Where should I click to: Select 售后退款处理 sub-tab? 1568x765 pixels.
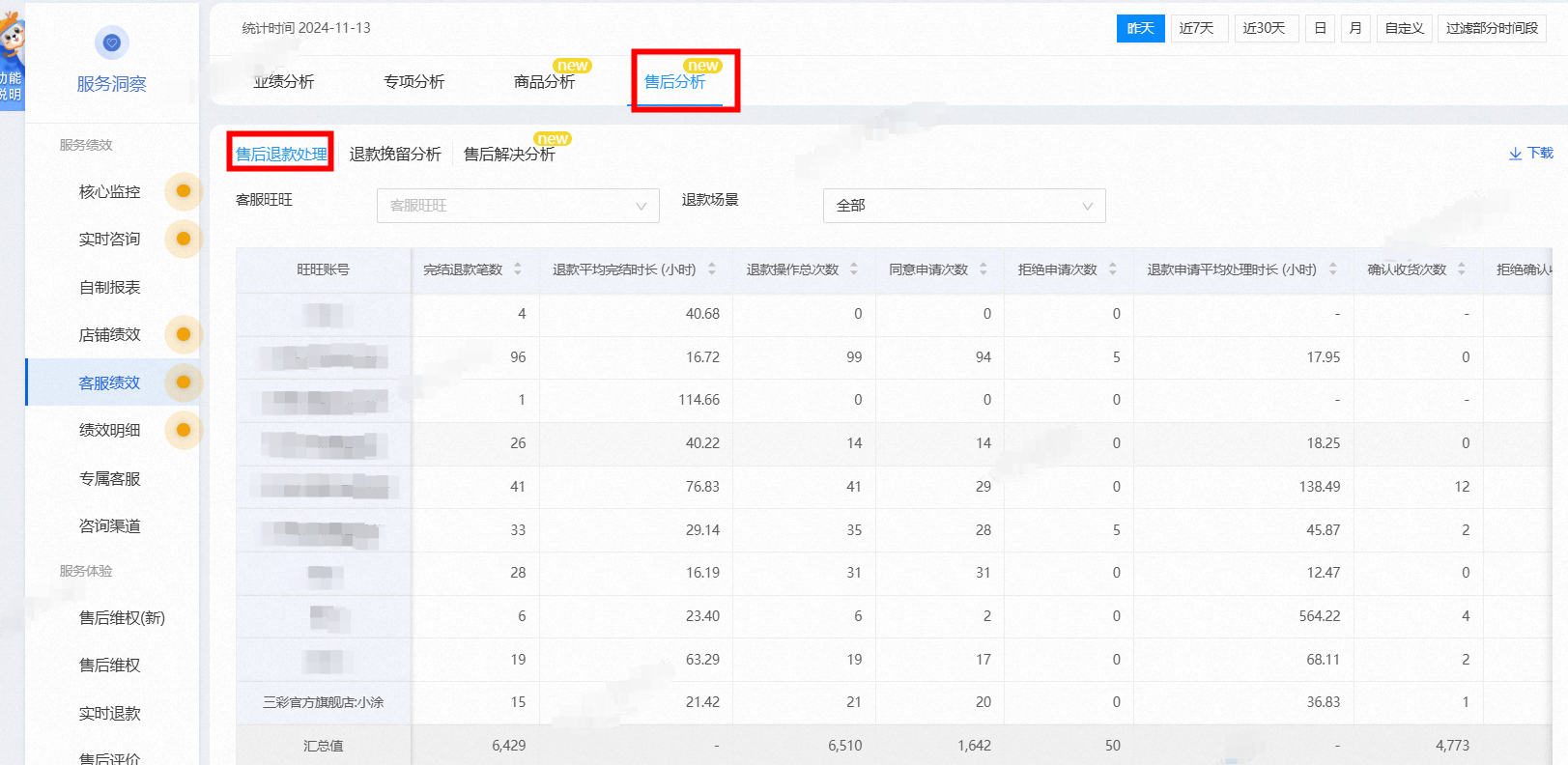tap(281, 155)
